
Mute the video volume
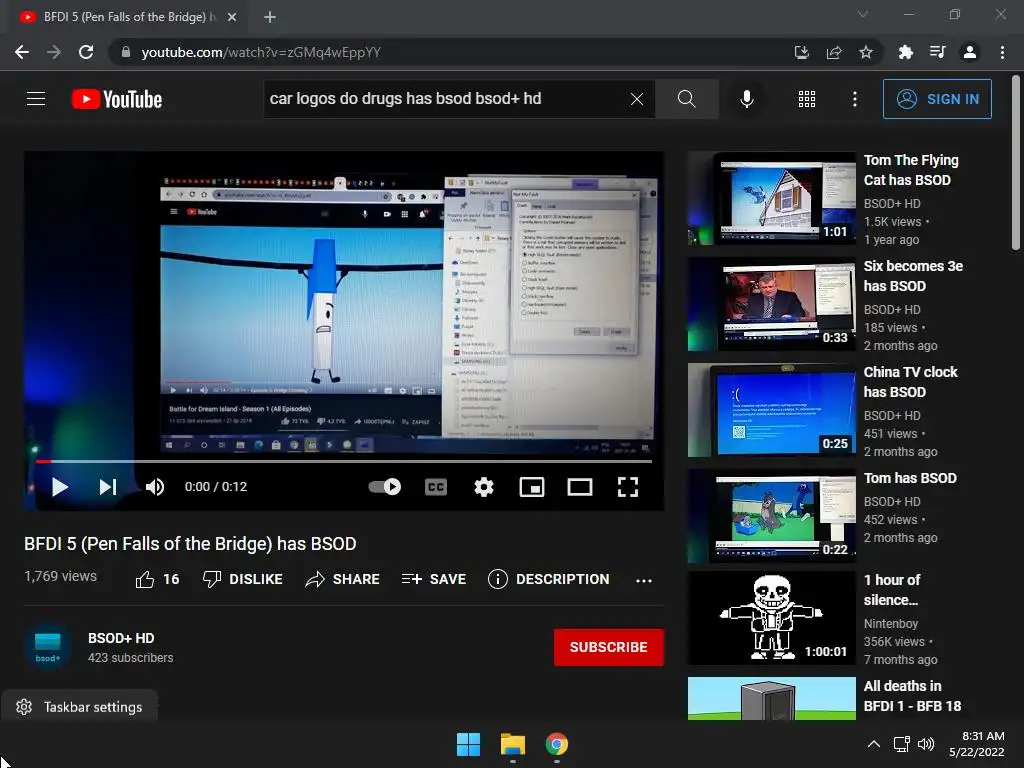coord(155,487)
